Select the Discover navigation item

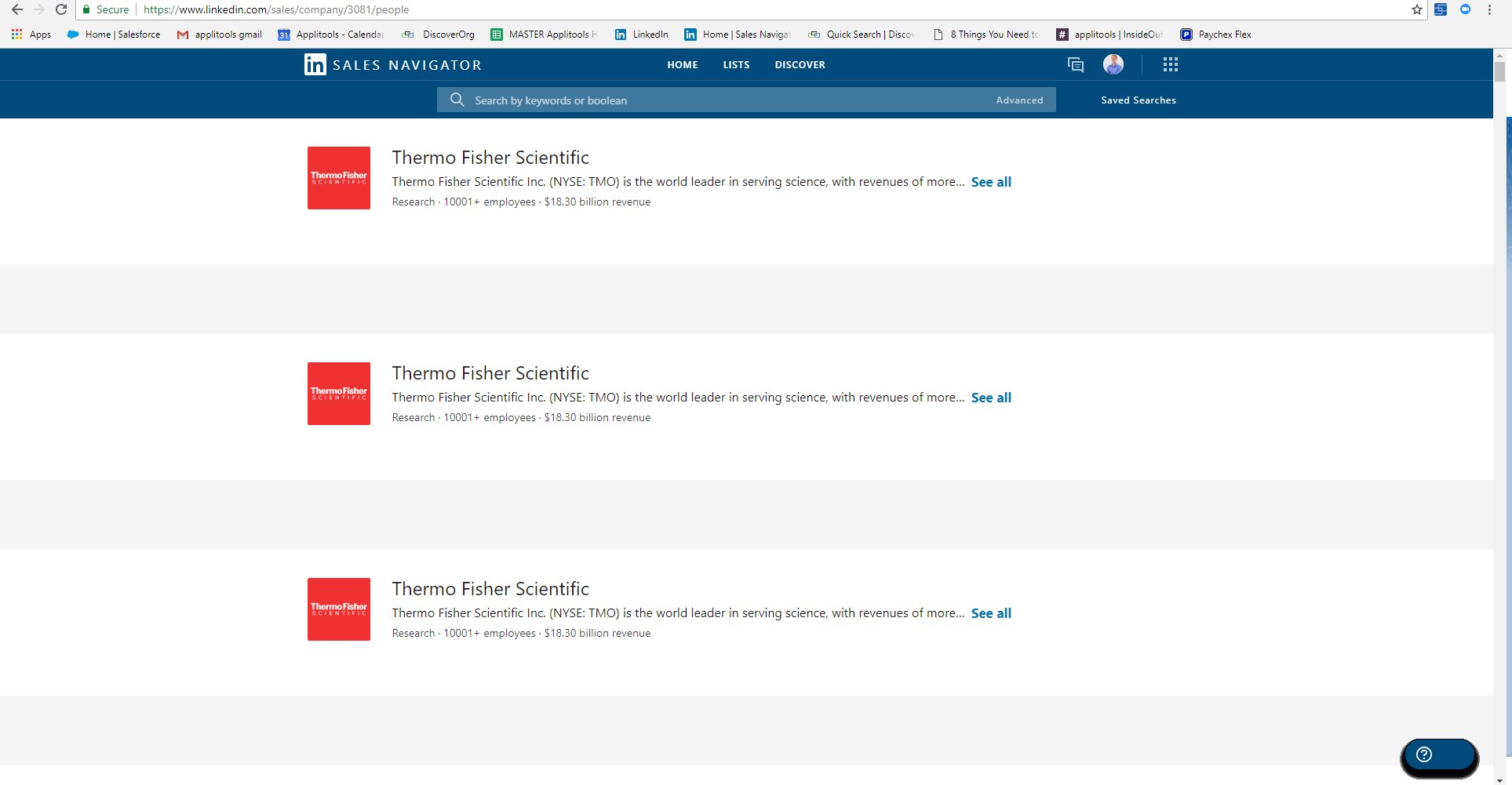(800, 65)
